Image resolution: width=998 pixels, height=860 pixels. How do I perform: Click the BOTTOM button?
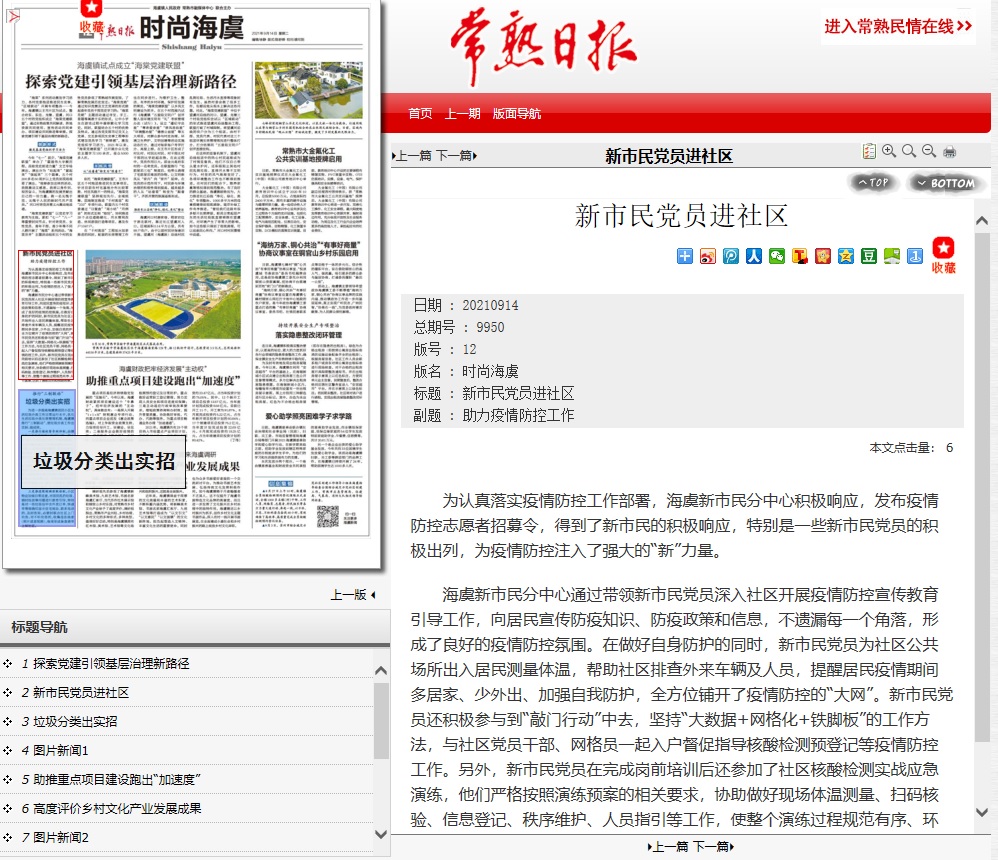tap(946, 183)
